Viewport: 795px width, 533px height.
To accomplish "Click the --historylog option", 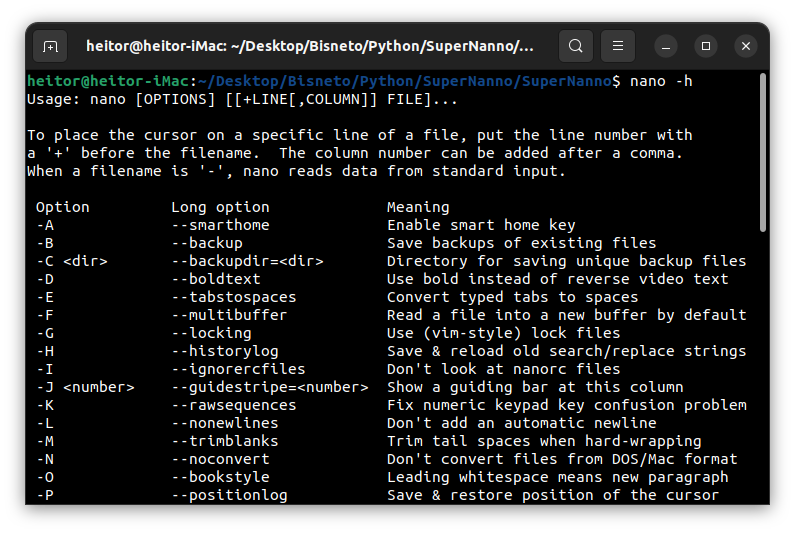I will 225,351.
